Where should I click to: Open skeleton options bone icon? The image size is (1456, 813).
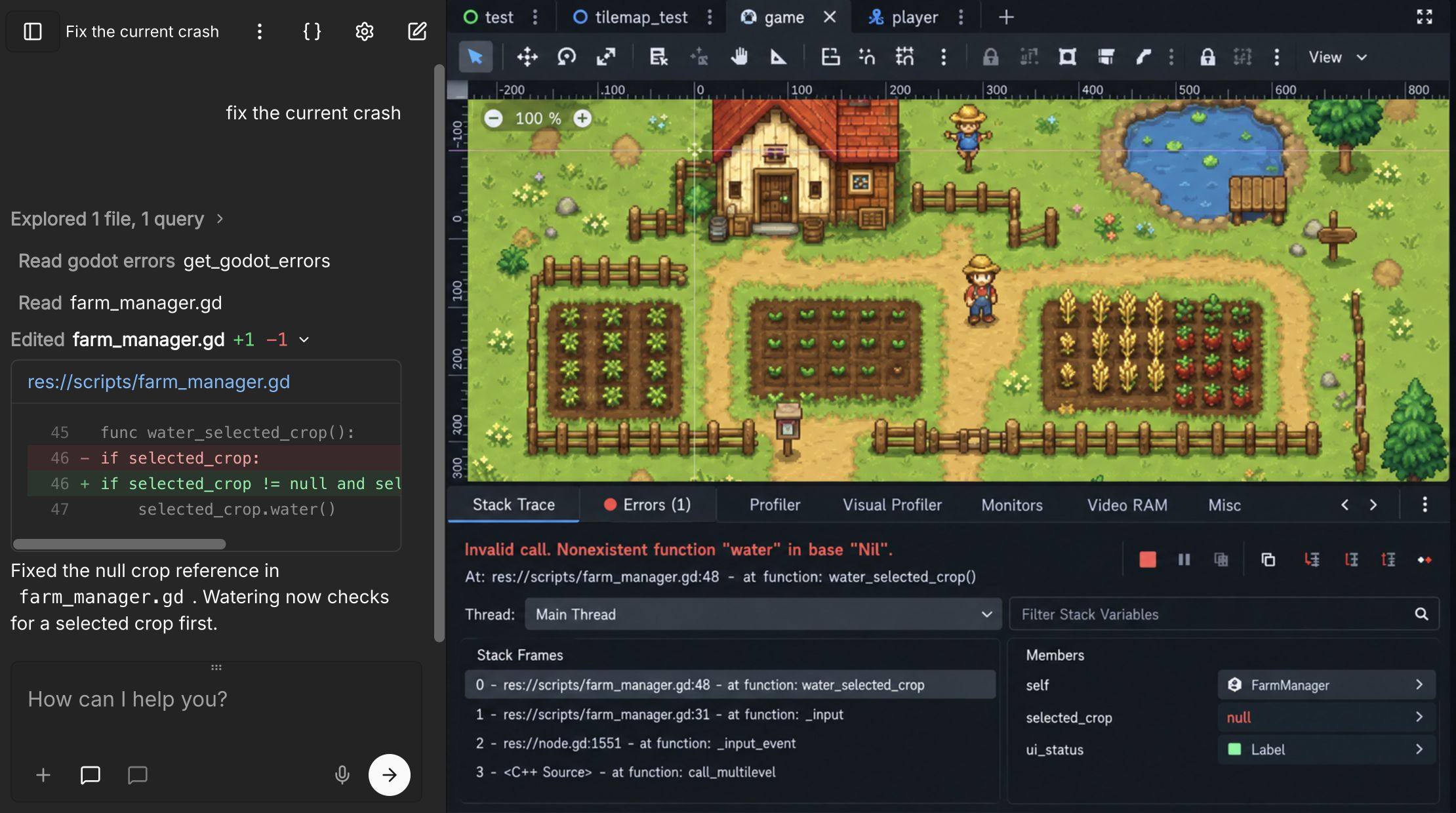pos(1143,57)
